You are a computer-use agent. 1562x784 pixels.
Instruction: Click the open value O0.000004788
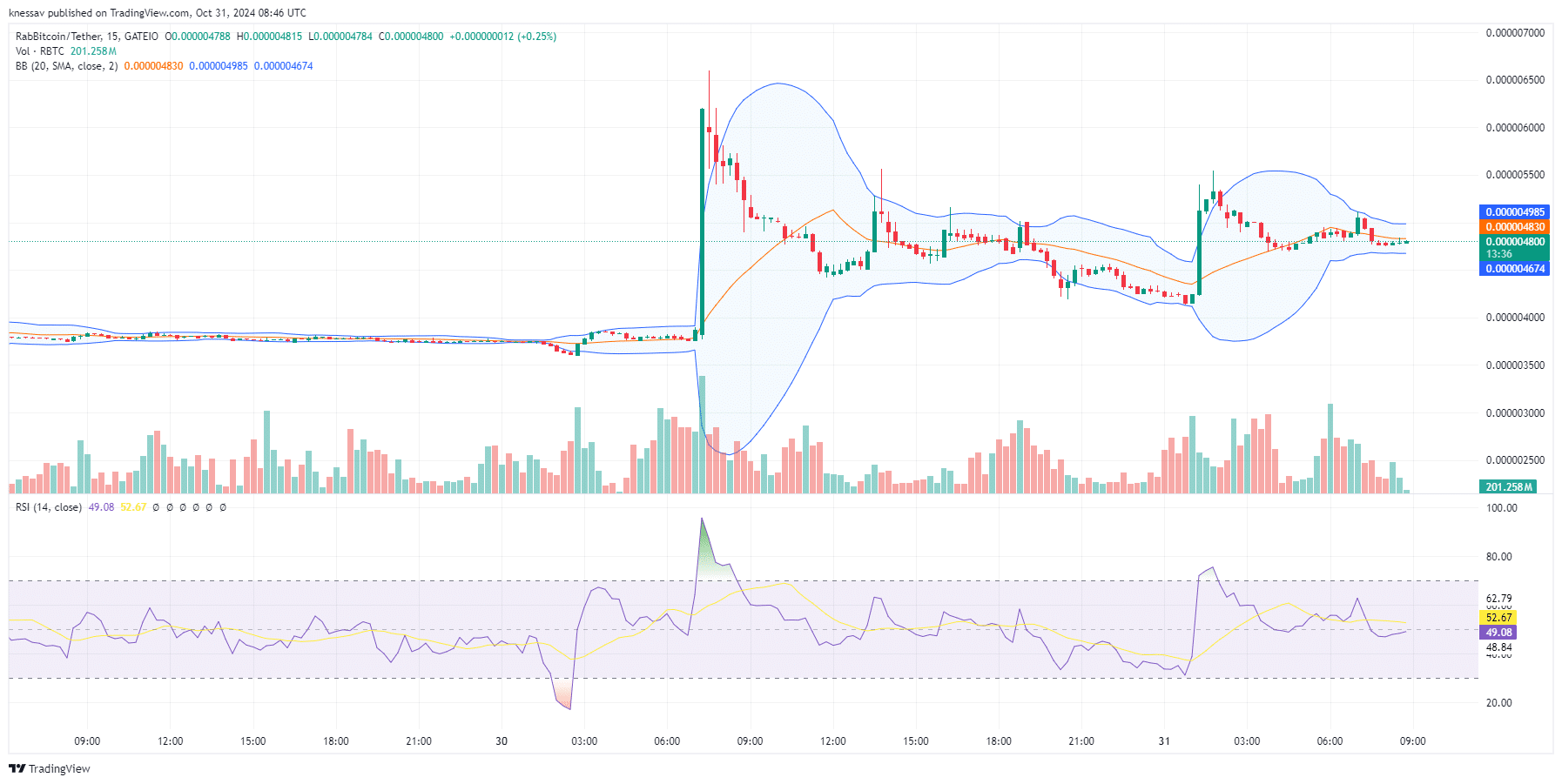coord(198,37)
